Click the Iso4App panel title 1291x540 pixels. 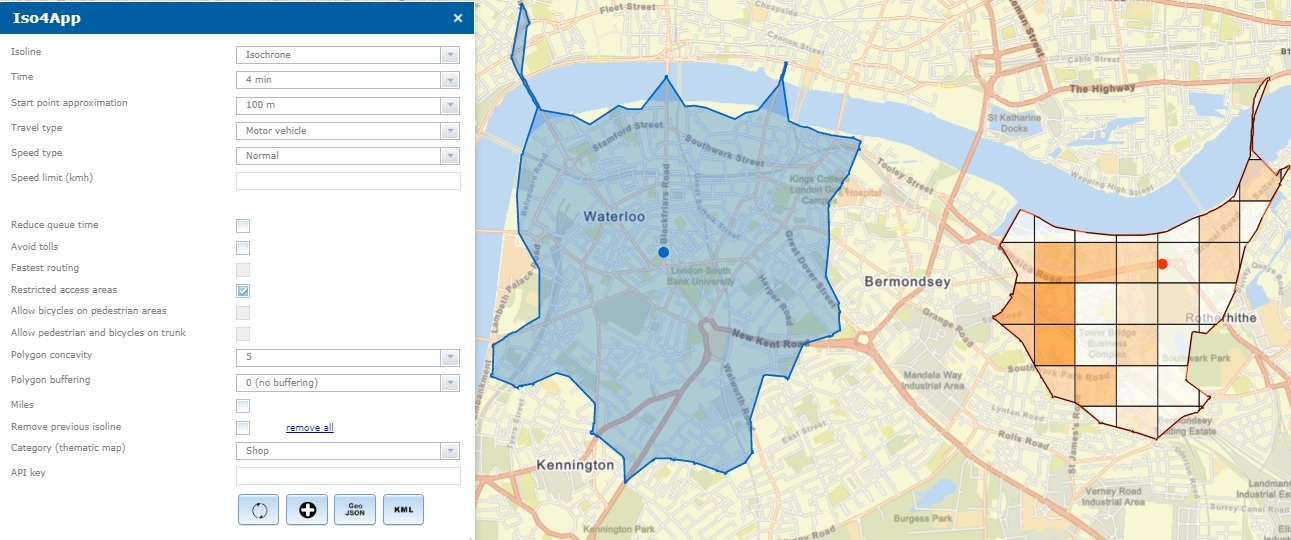[47, 18]
